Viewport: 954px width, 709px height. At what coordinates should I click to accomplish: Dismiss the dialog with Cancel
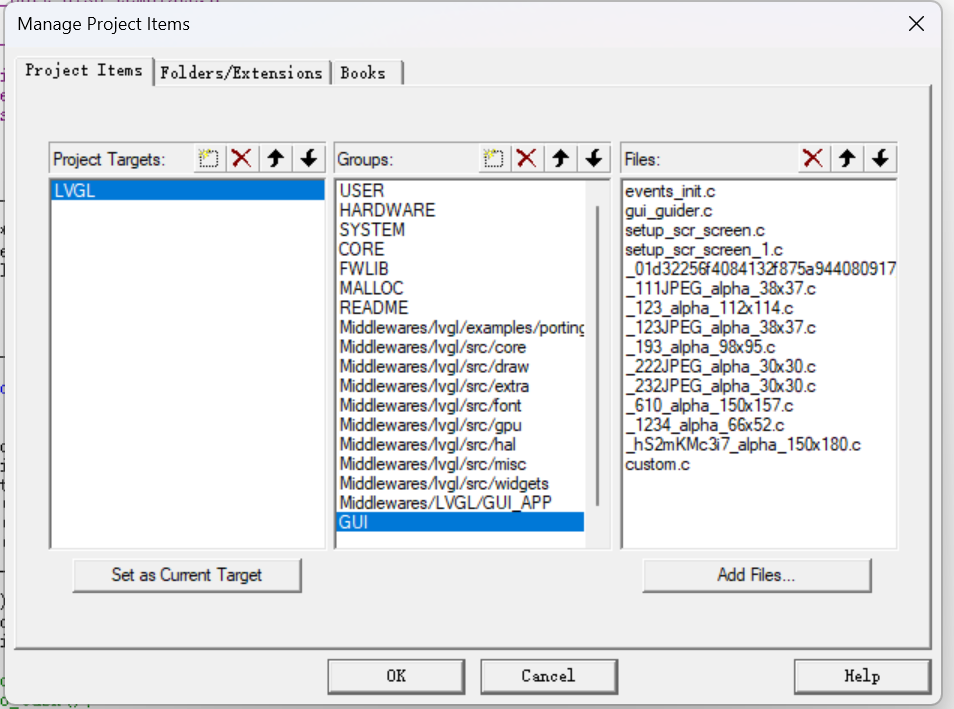[x=548, y=676]
